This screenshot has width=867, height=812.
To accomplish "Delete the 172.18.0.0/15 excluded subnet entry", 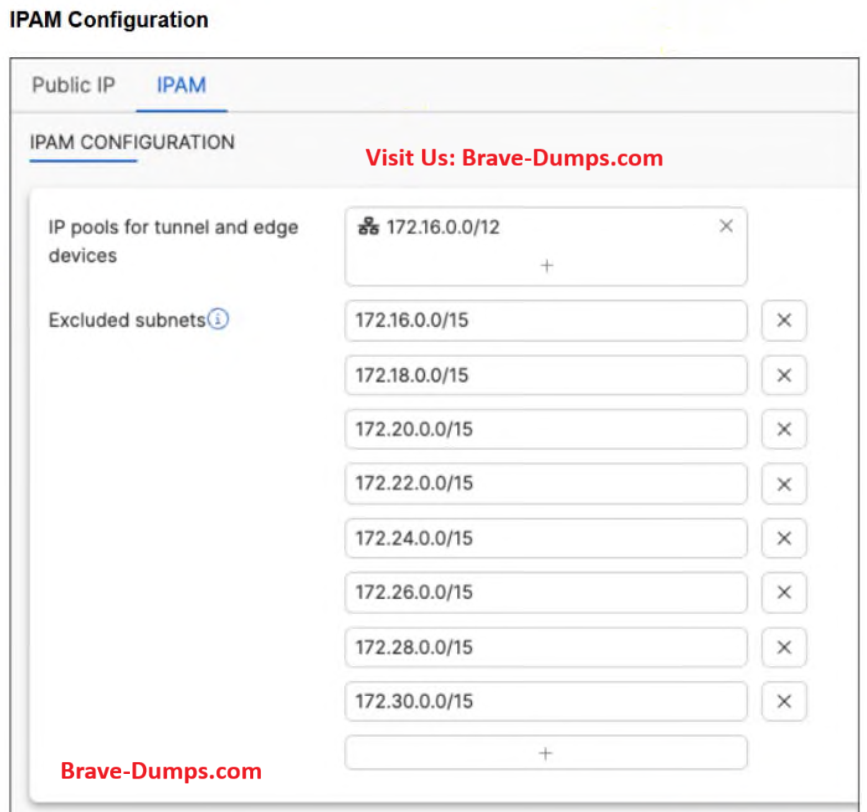I will click(784, 375).
